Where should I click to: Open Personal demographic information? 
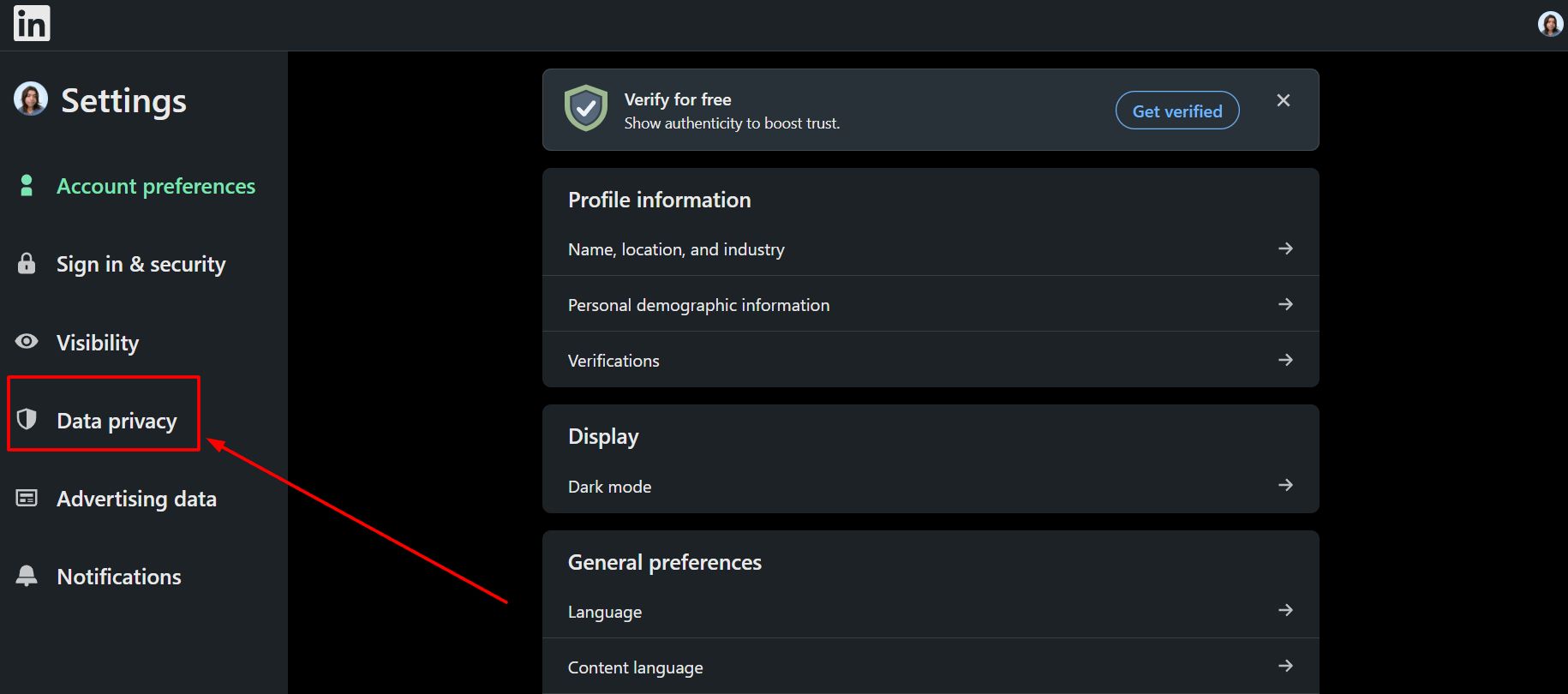pos(931,304)
